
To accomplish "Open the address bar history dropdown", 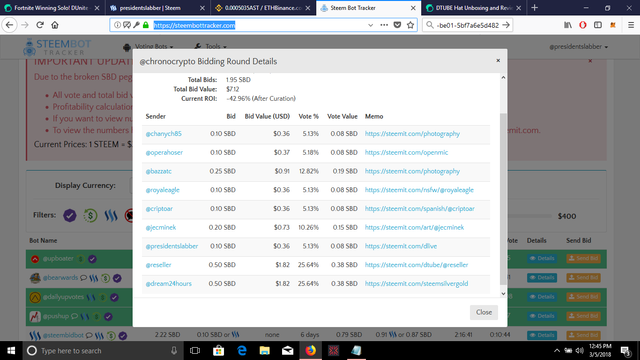I will pyautogui.click(x=370, y=25).
